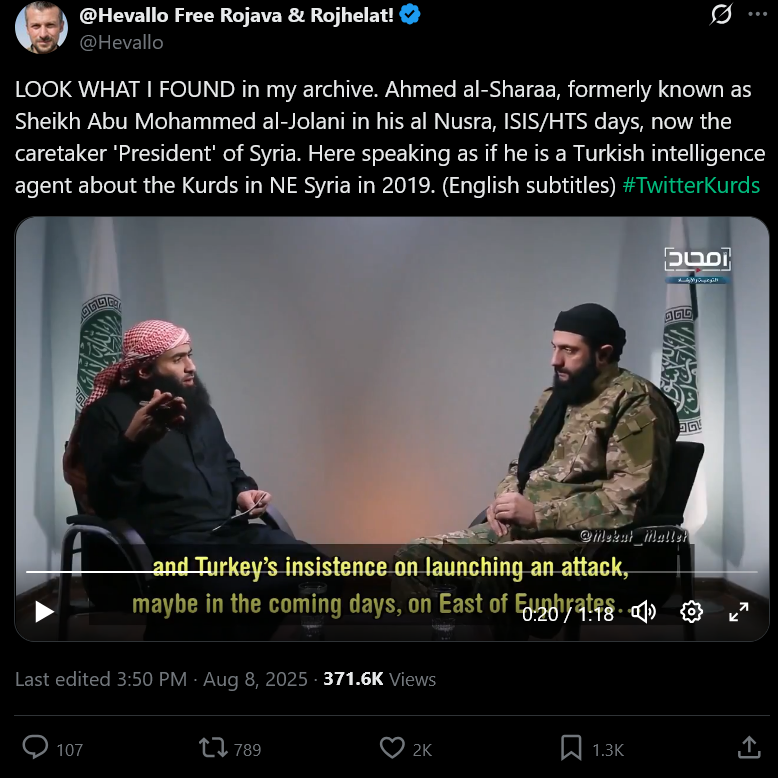Image resolution: width=778 pixels, height=778 pixels.
Task: Open the 371.6K Views count
Action: pos(380,679)
